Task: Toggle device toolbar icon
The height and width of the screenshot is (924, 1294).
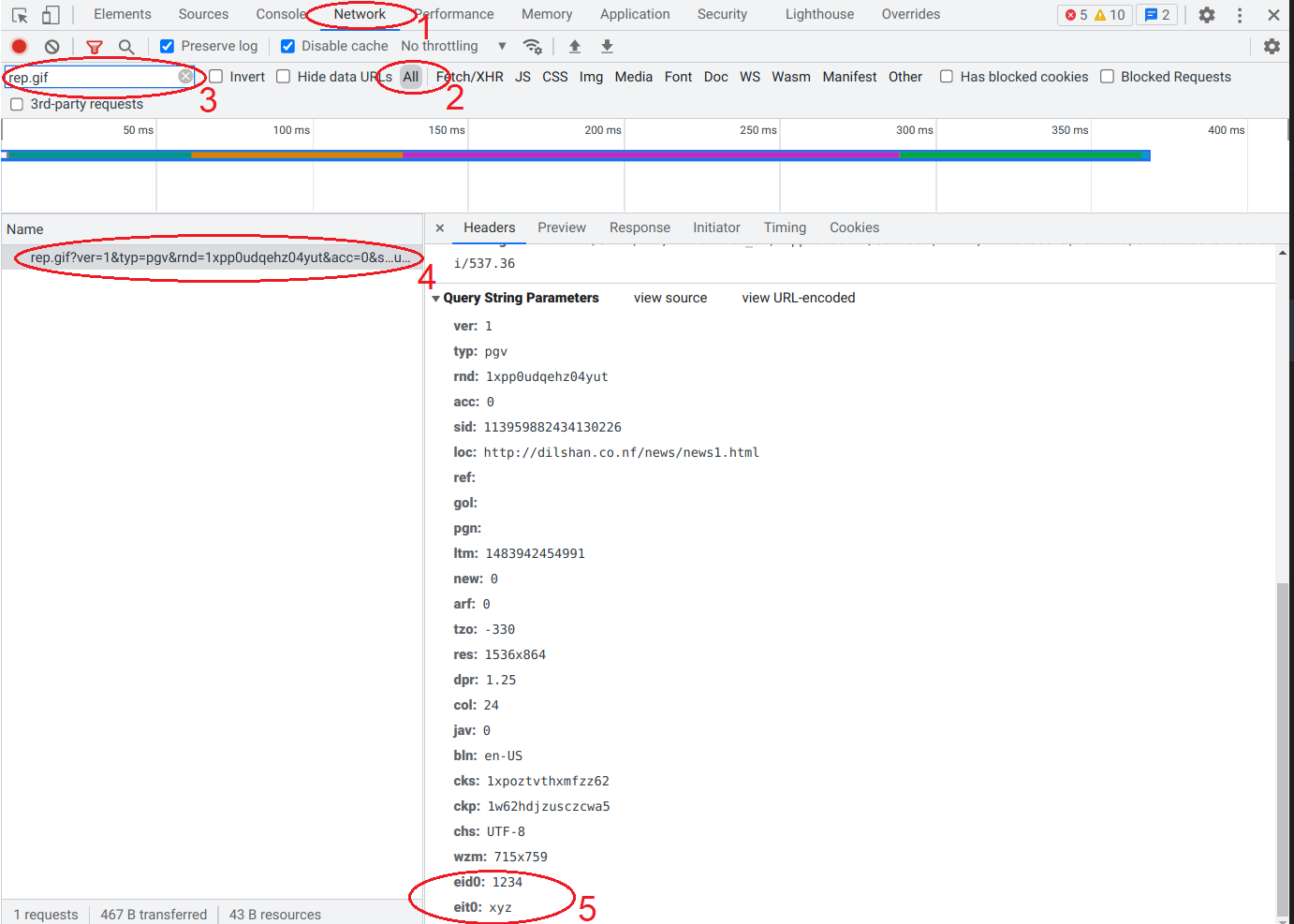Action: [51, 15]
